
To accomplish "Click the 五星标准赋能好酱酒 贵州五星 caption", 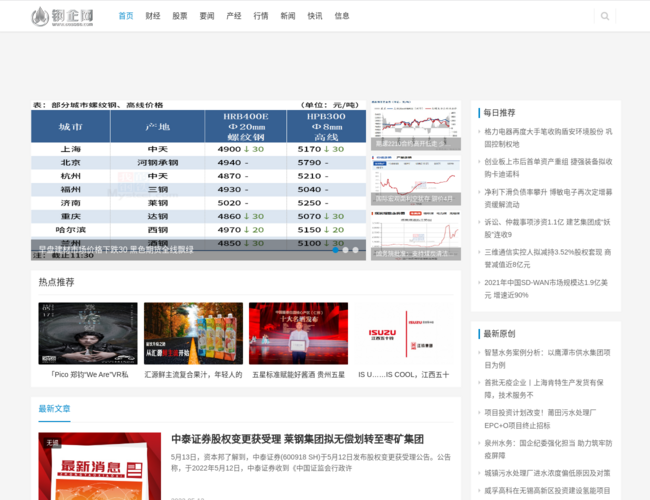I will click(x=298, y=374).
